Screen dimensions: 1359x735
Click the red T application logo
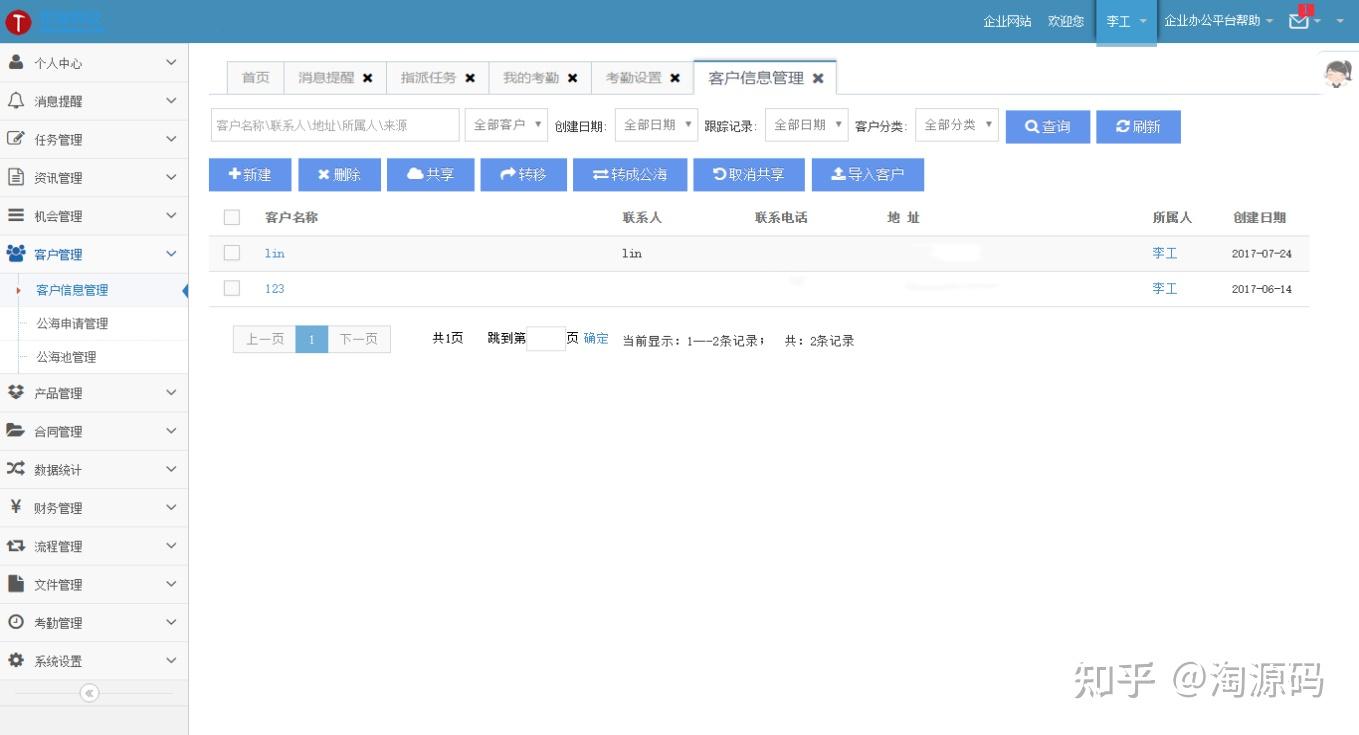click(18, 22)
